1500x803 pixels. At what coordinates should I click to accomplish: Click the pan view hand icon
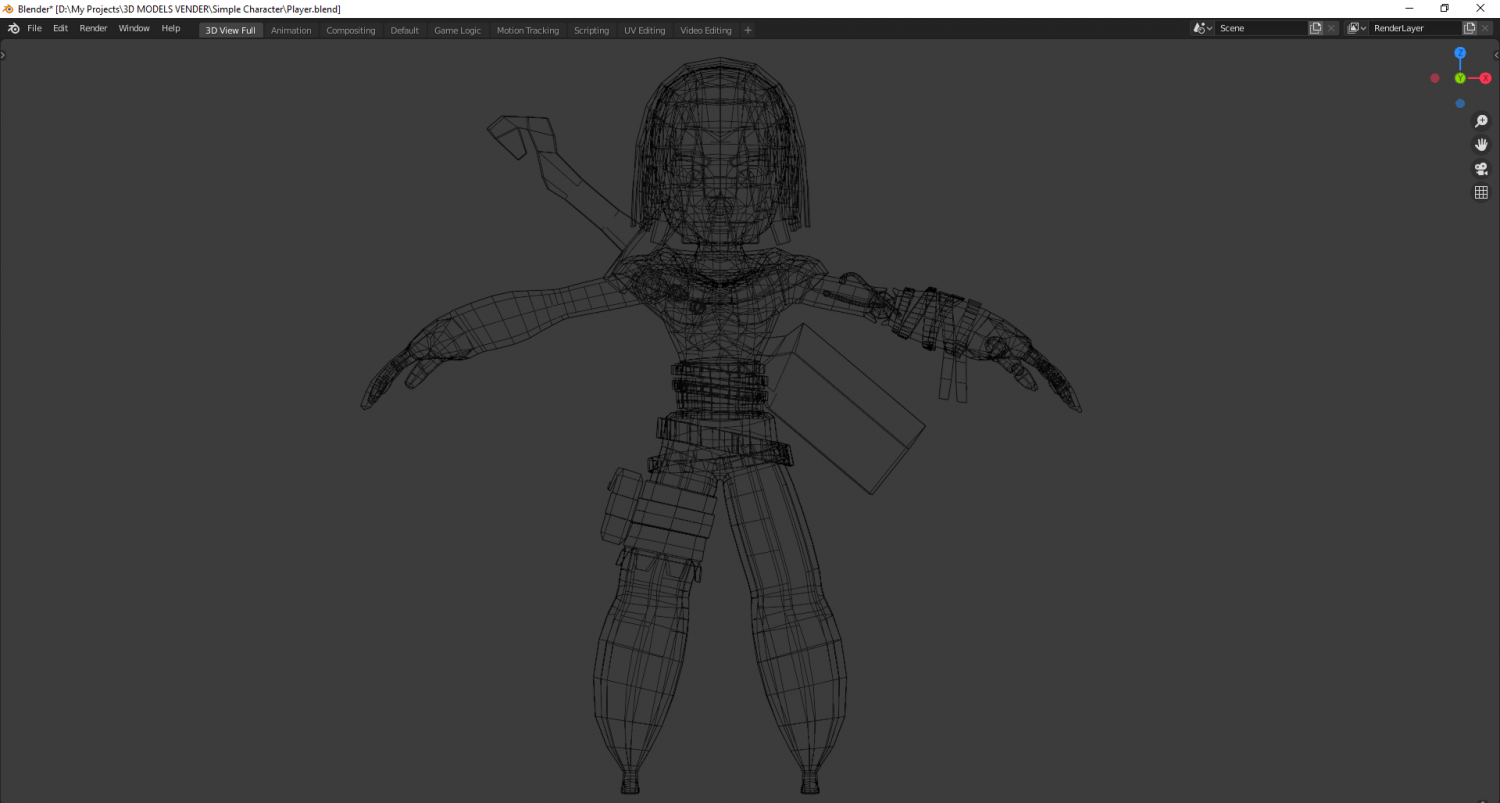coord(1481,145)
